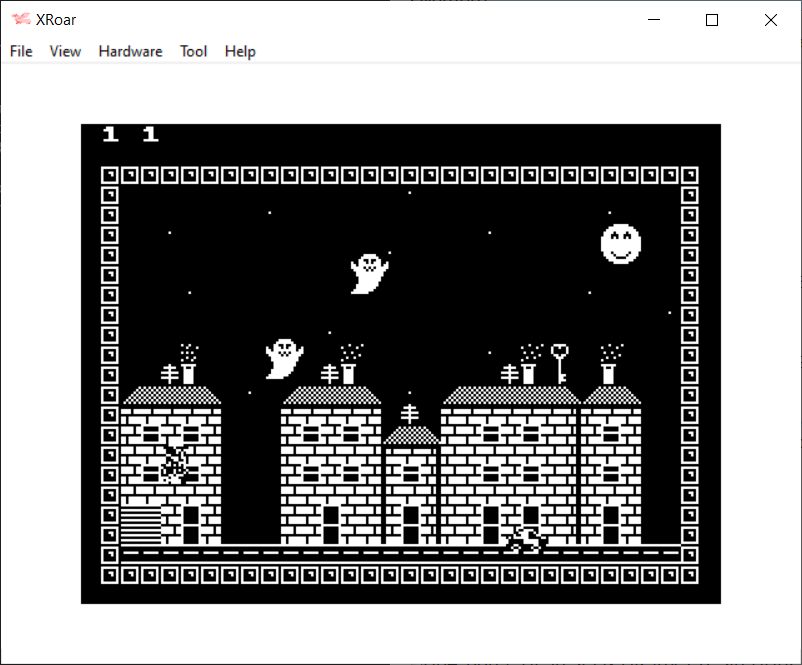Click the XRoar app icon in title bar
This screenshot has height=665, width=802.
(x=20, y=20)
